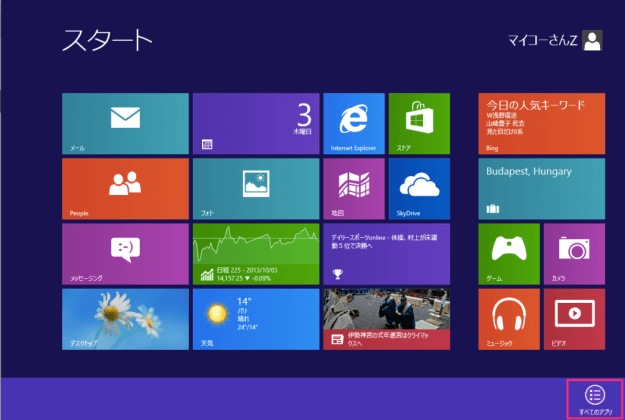Open the SkyDrive tile

(x=419, y=188)
